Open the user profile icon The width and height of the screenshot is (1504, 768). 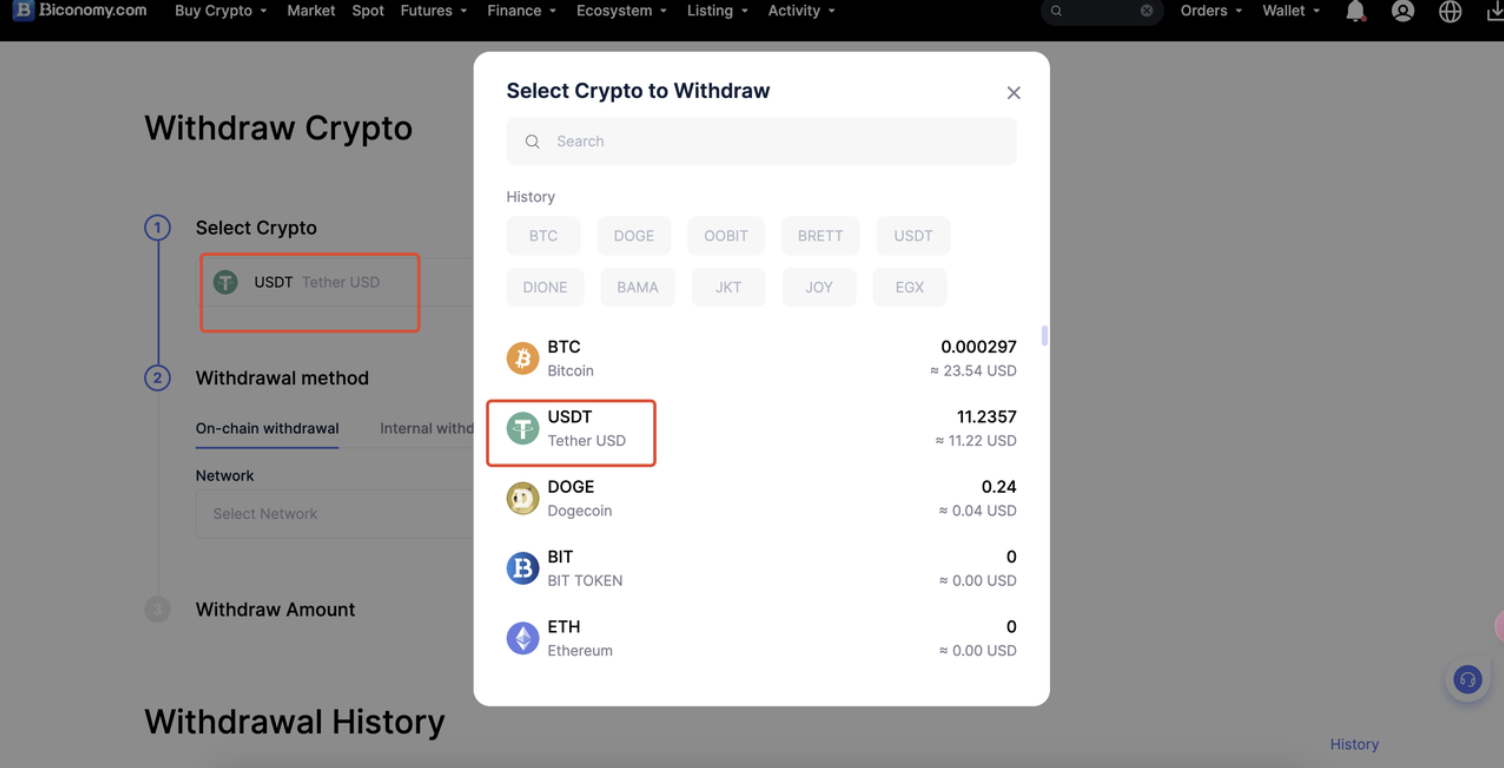[x=1403, y=11]
